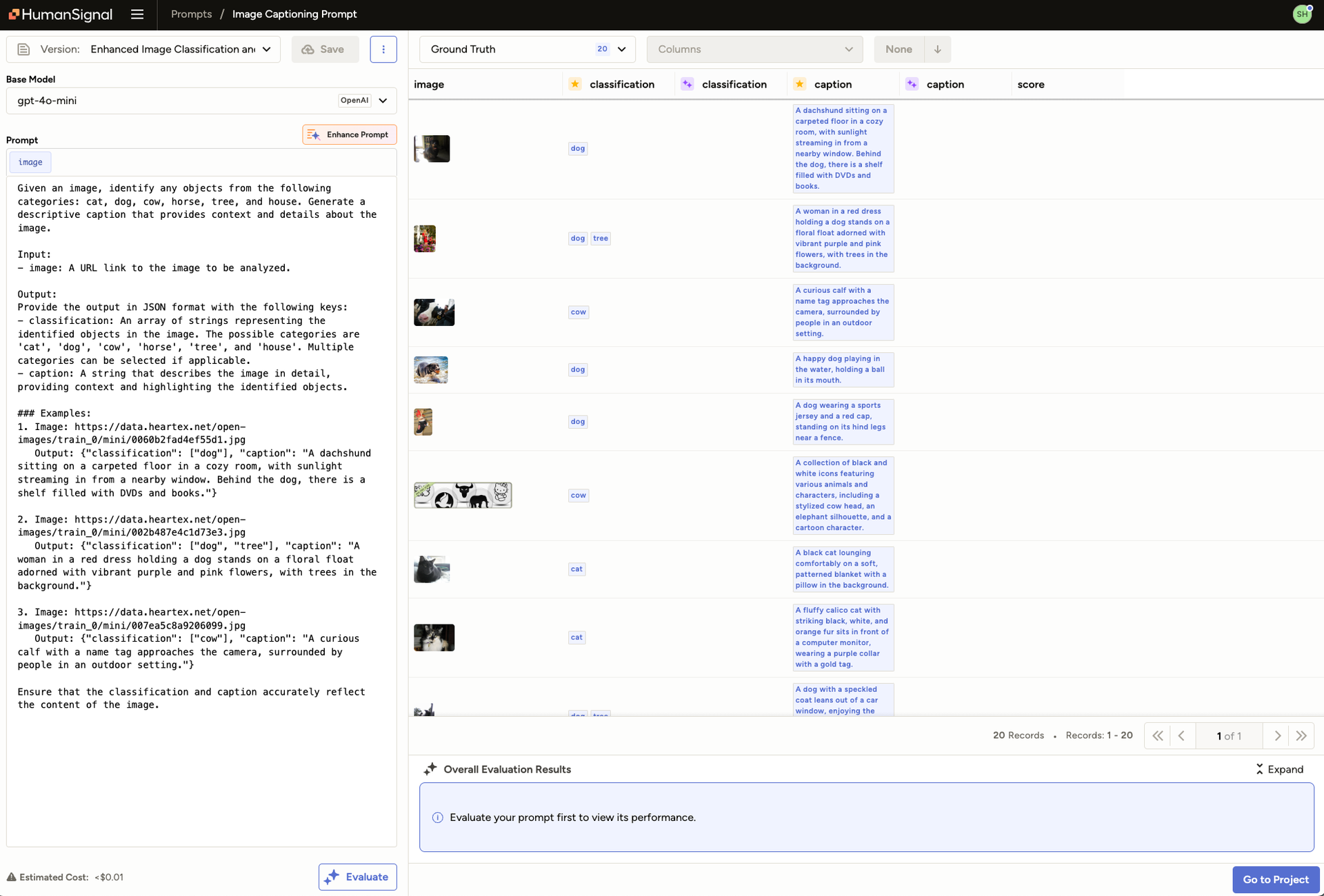Open the Ground Truth subset dropdown
The width and height of the screenshot is (1324, 896).
click(528, 50)
